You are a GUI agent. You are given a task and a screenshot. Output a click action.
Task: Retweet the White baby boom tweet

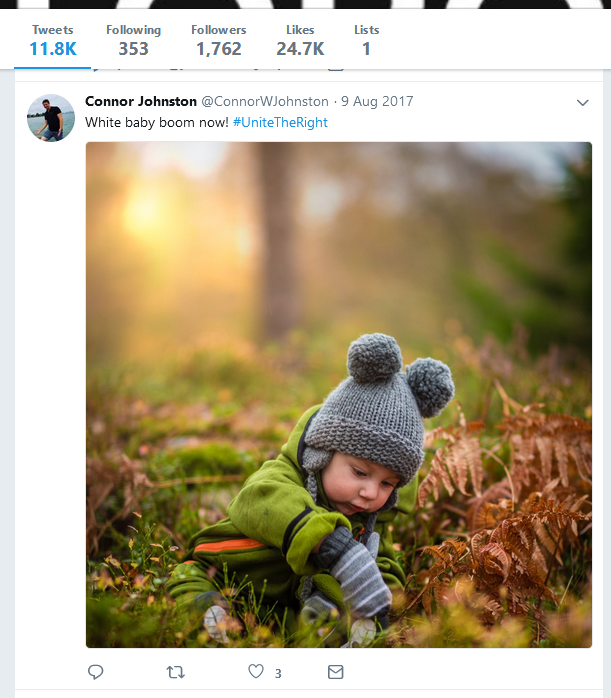point(176,672)
